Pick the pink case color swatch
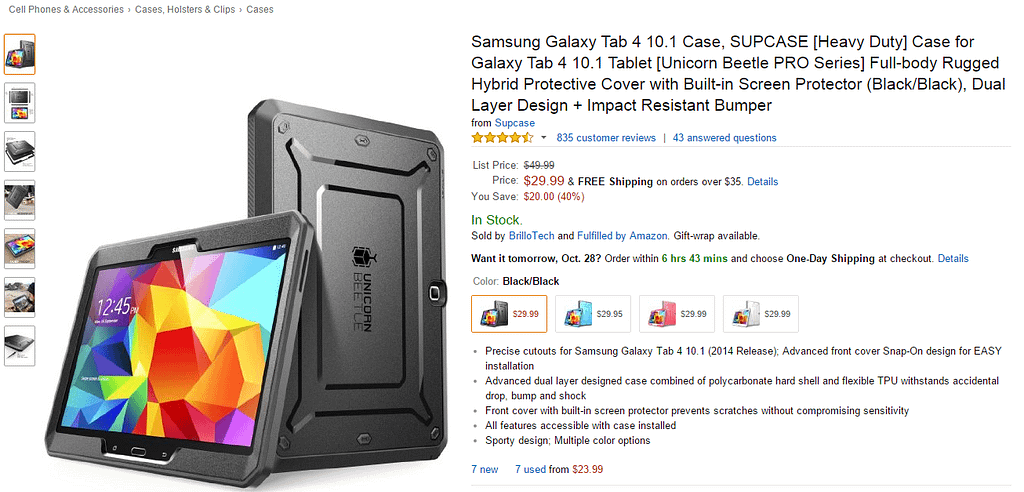Image resolution: width=1024 pixels, height=492 pixels. (677, 314)
